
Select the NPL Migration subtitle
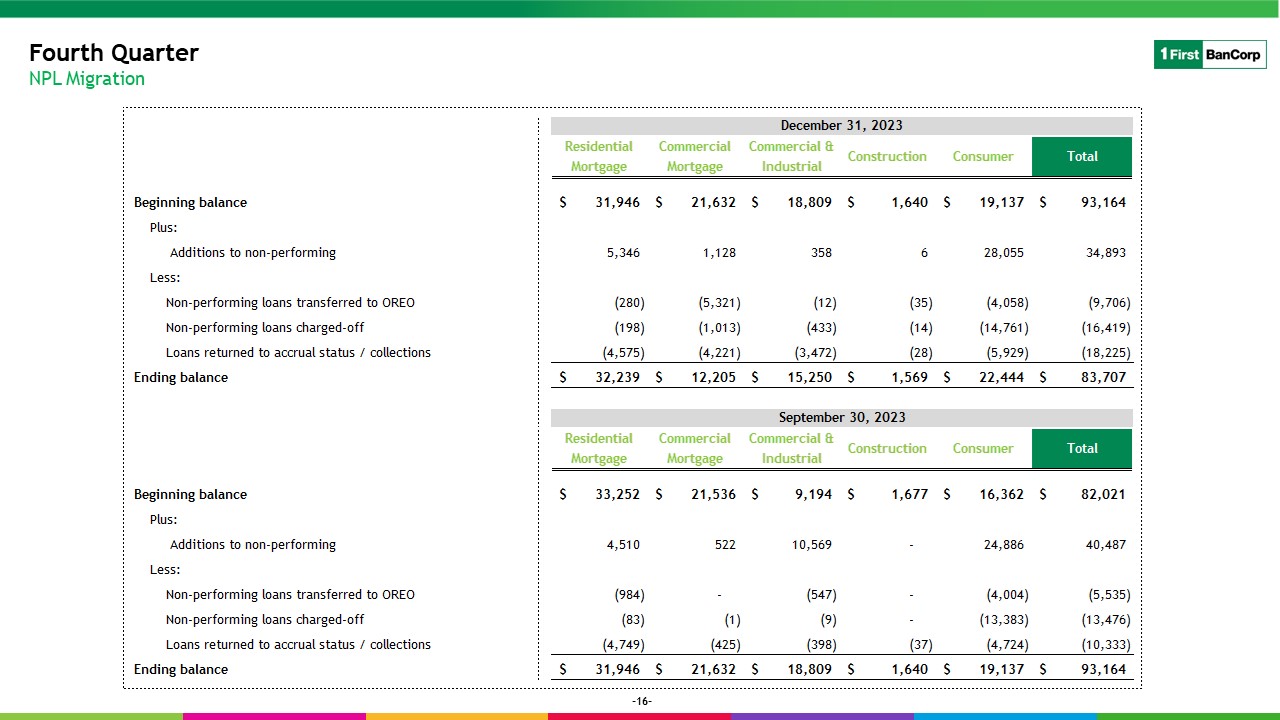(x=87, y=79)
